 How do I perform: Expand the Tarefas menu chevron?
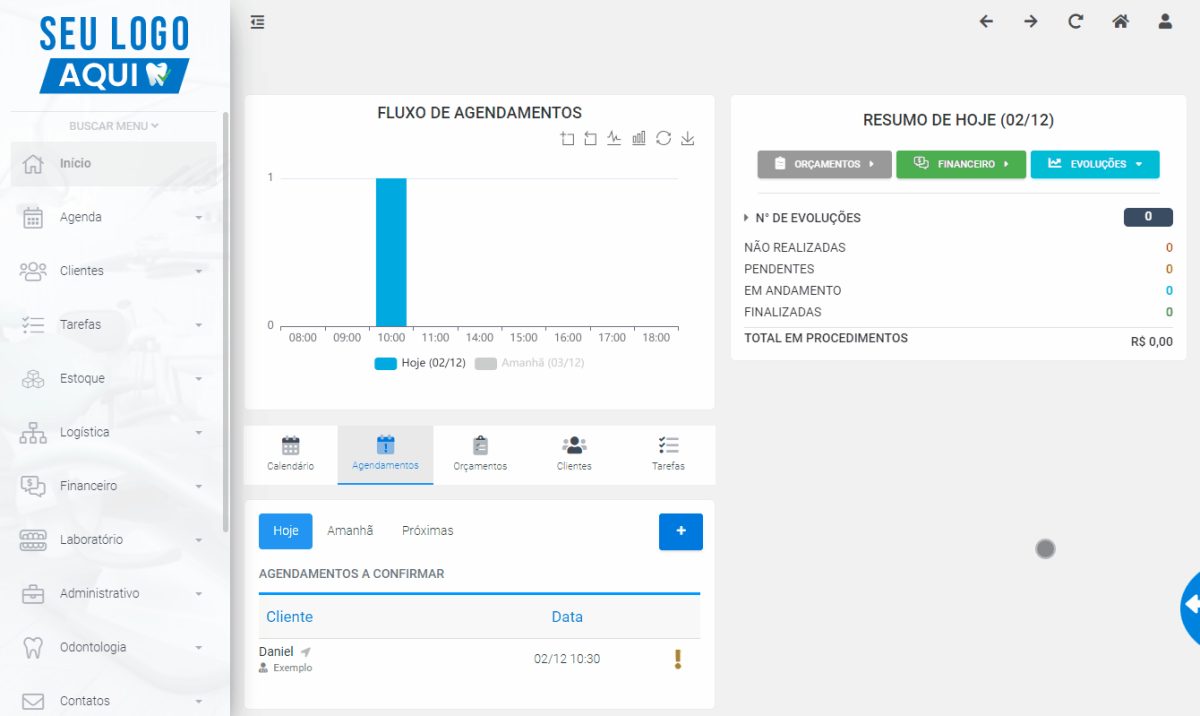[x=199, y=326]
